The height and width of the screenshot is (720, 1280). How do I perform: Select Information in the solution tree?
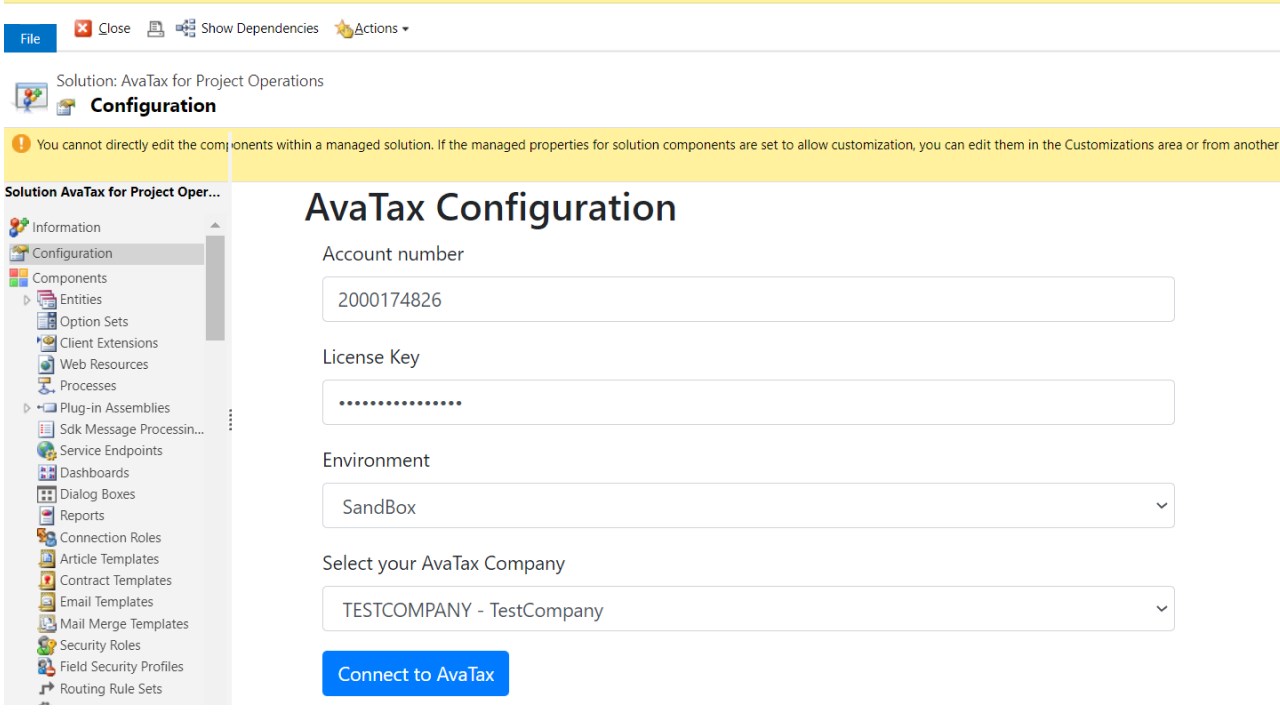(66, 227)
